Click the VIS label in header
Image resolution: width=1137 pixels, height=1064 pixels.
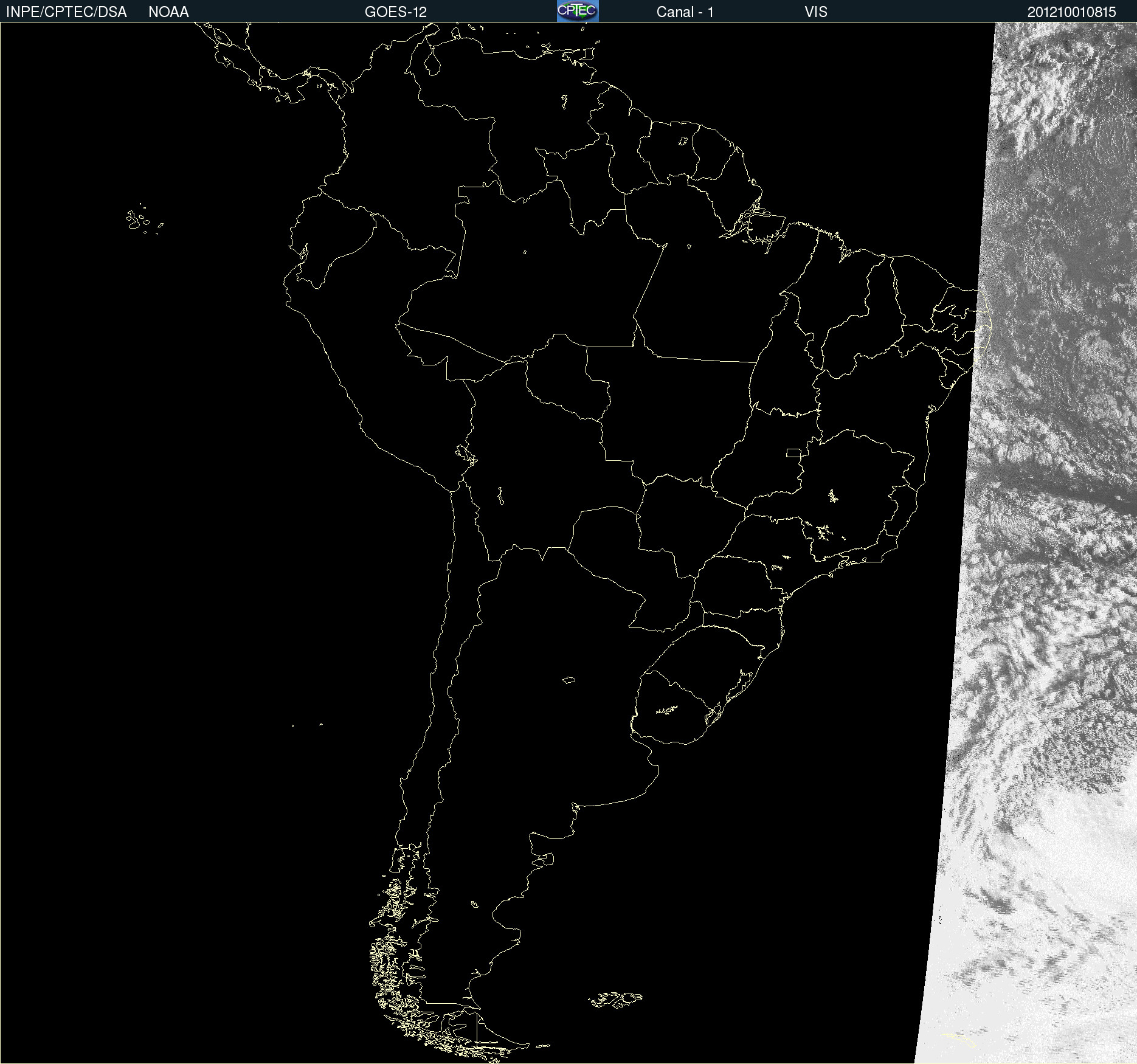pyautogui.click(x=816, y=12)
